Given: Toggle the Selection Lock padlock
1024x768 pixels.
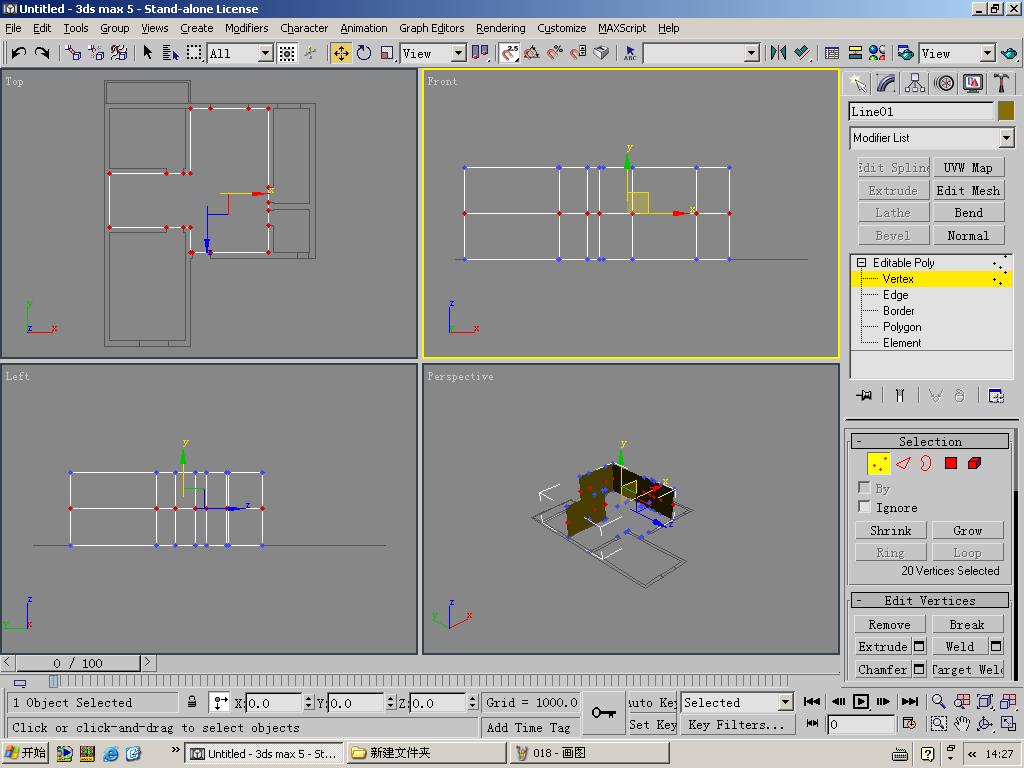Looking at the screenshot, I should point(192,702).
